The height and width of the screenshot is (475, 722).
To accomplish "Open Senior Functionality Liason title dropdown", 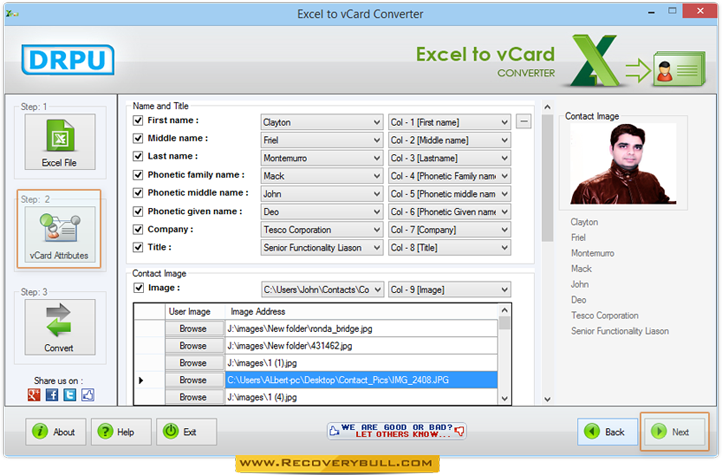I will tap(322, 248).
